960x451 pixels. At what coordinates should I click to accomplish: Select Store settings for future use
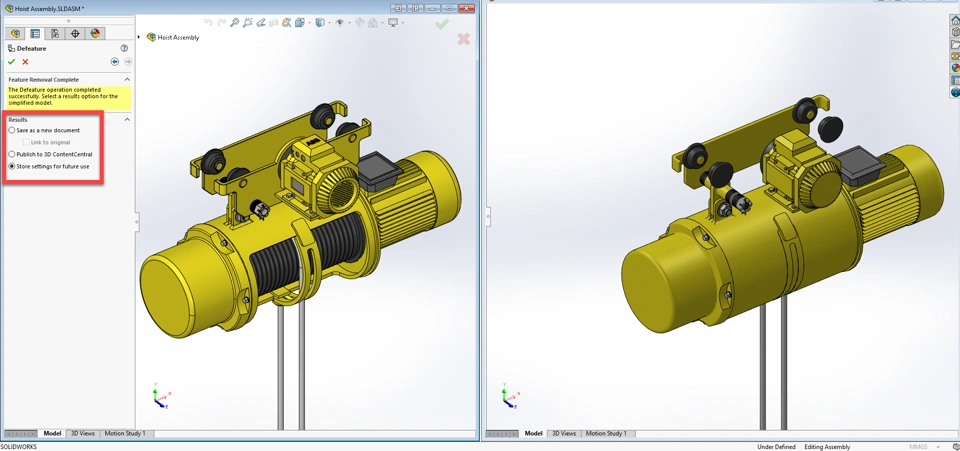(x=49, y=166)
